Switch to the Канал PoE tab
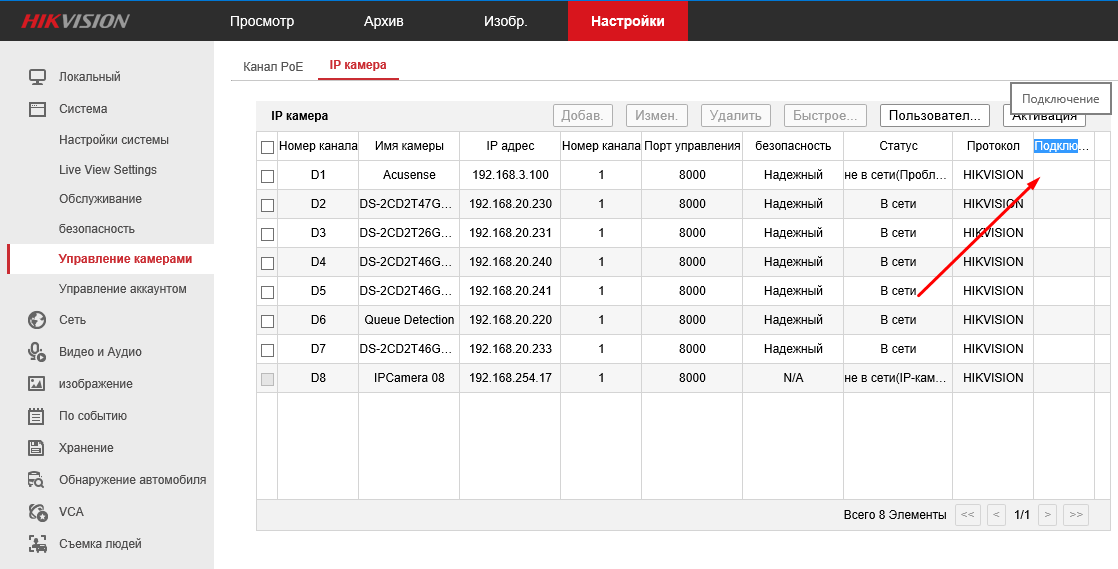The height and width of the screenshot is (569, 1118). point(273,66)
